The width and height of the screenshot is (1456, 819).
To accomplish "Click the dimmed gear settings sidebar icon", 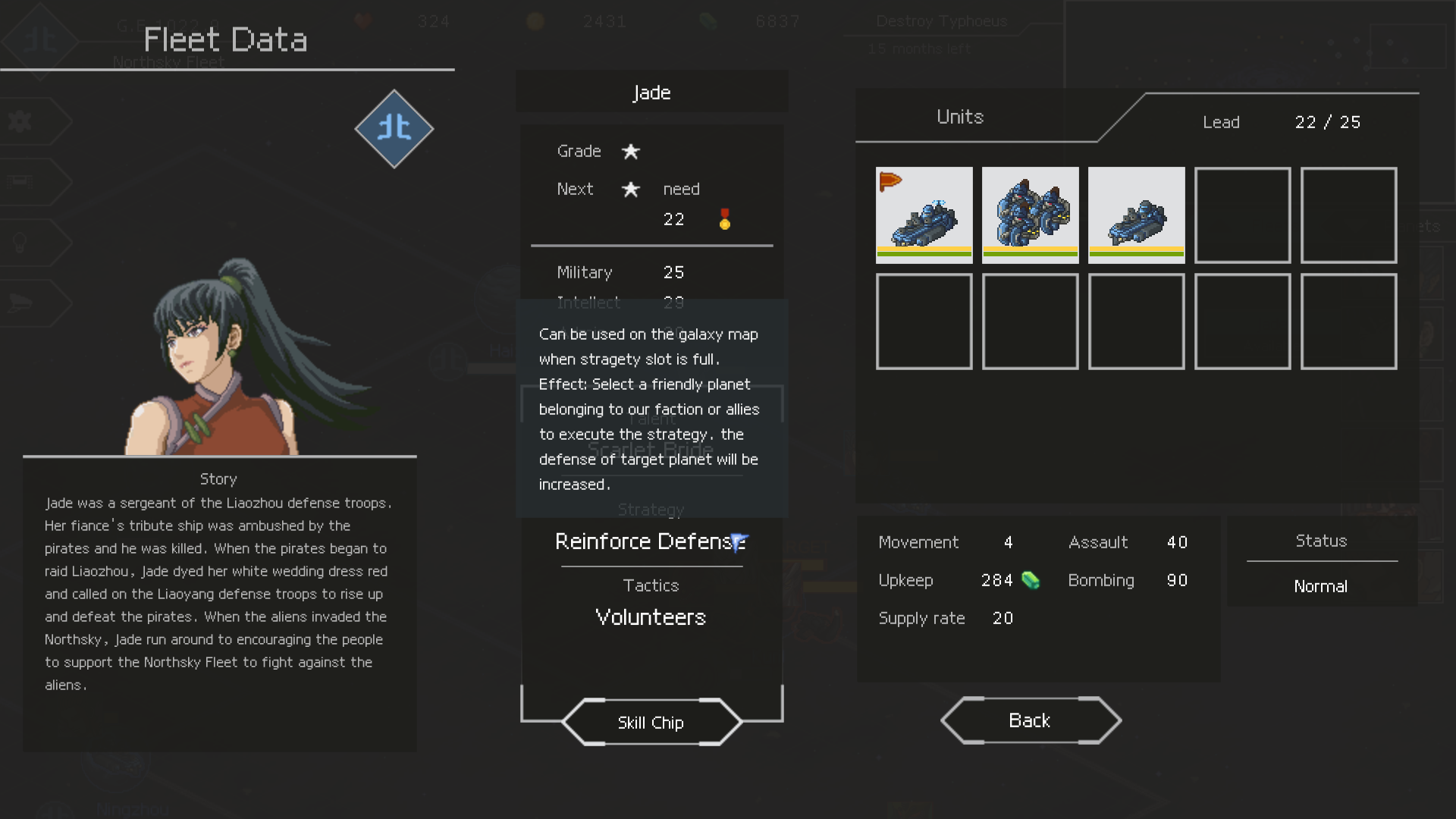I will click(20, 121).
